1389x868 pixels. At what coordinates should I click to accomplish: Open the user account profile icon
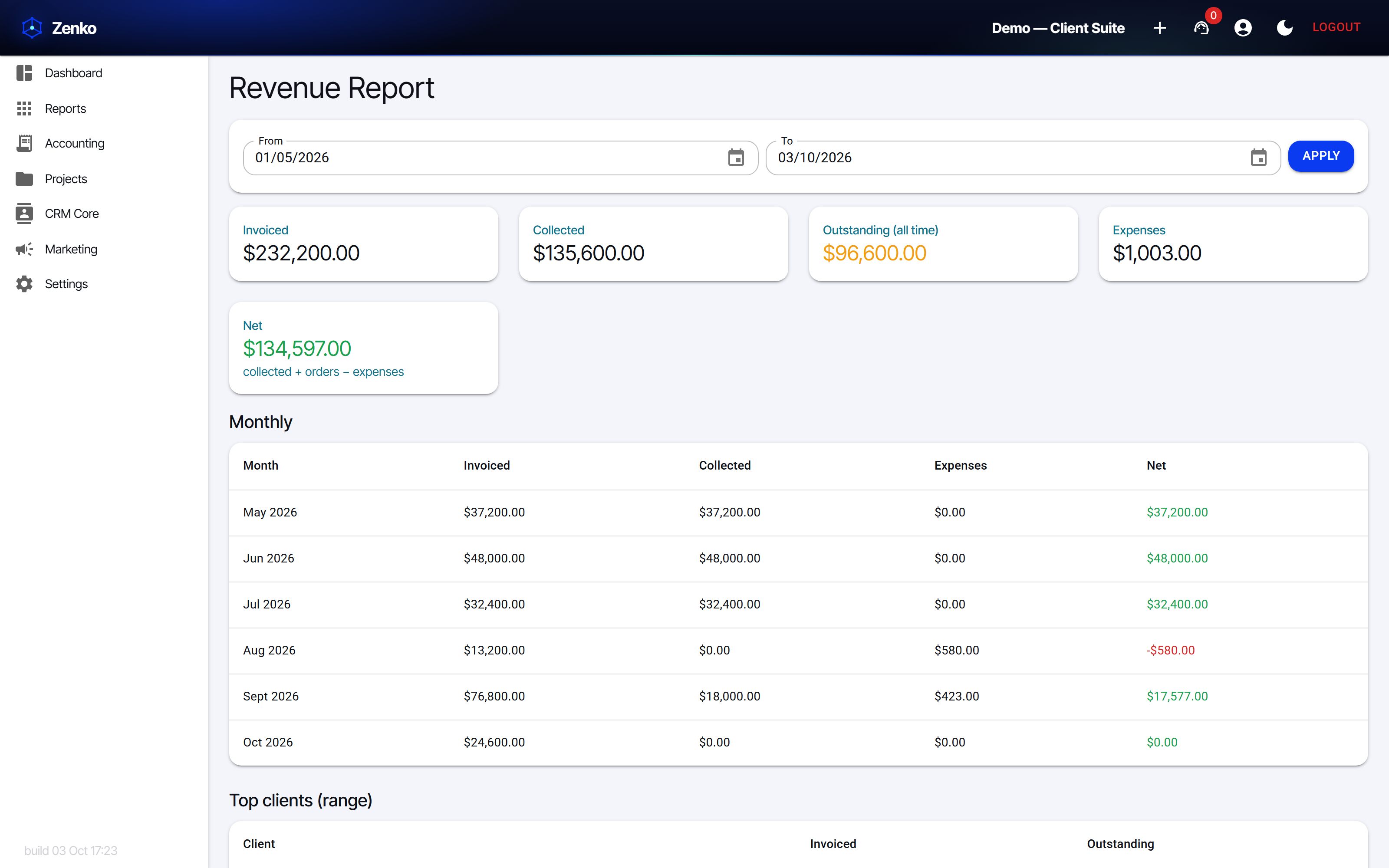click(1243, 27)
